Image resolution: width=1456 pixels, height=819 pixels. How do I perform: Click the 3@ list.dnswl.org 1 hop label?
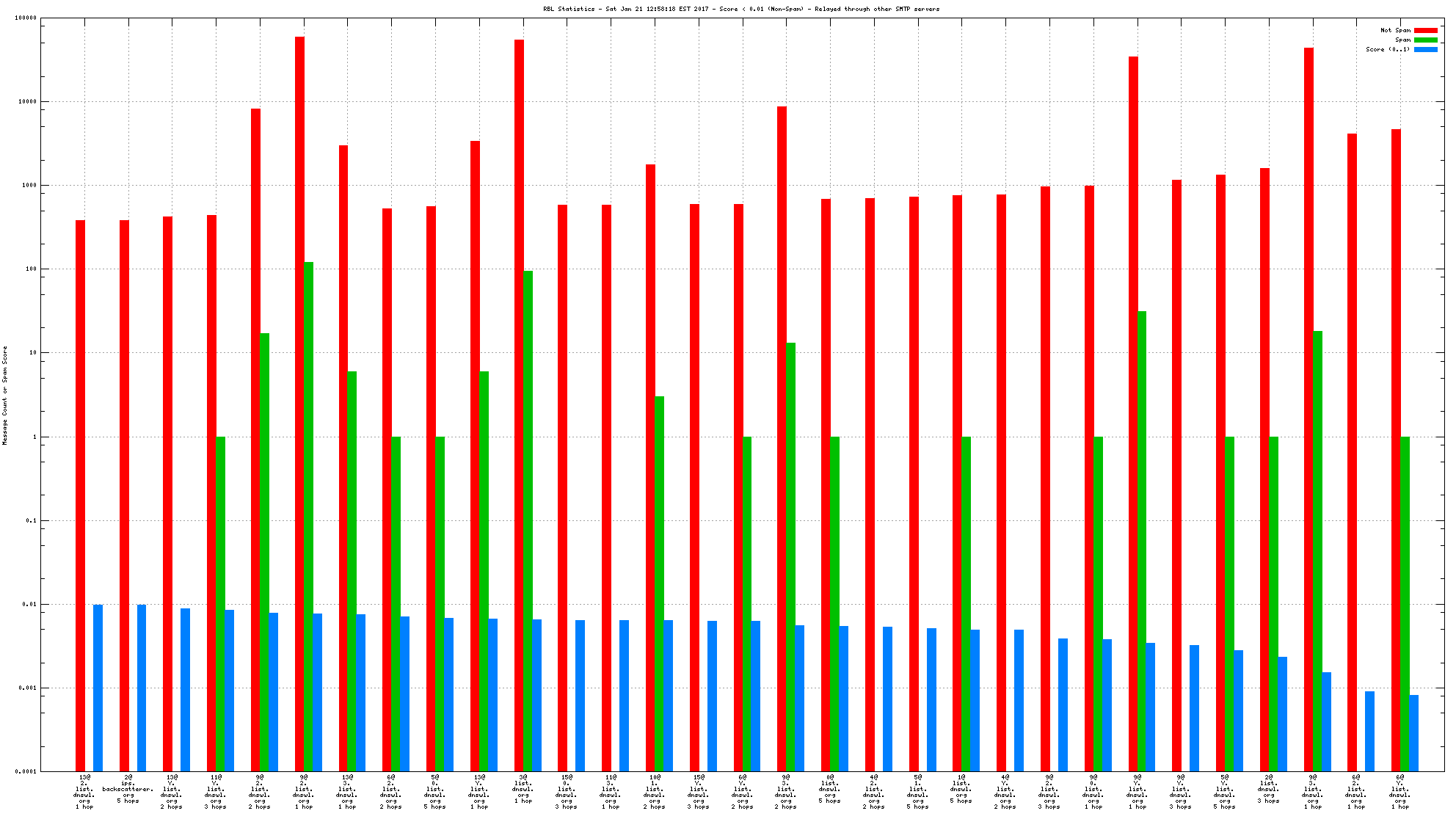pyautogui.click(x=523, y=789)
